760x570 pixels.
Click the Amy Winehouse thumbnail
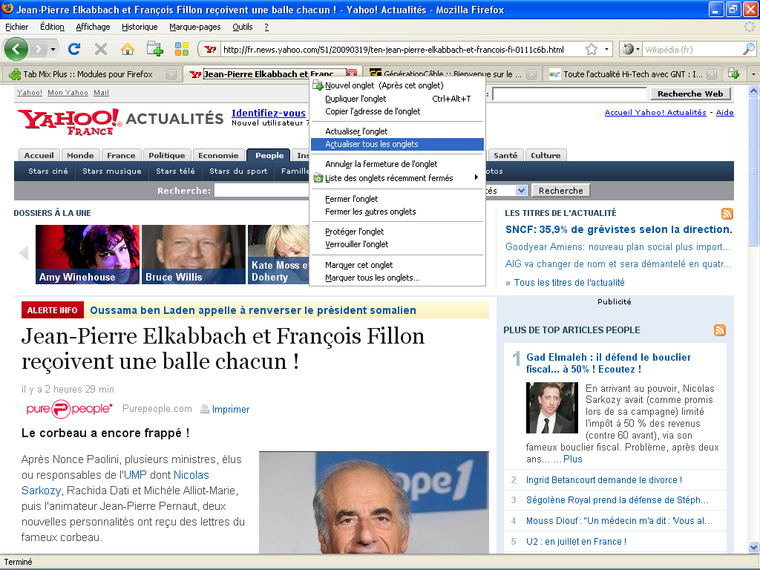(87, 254)
